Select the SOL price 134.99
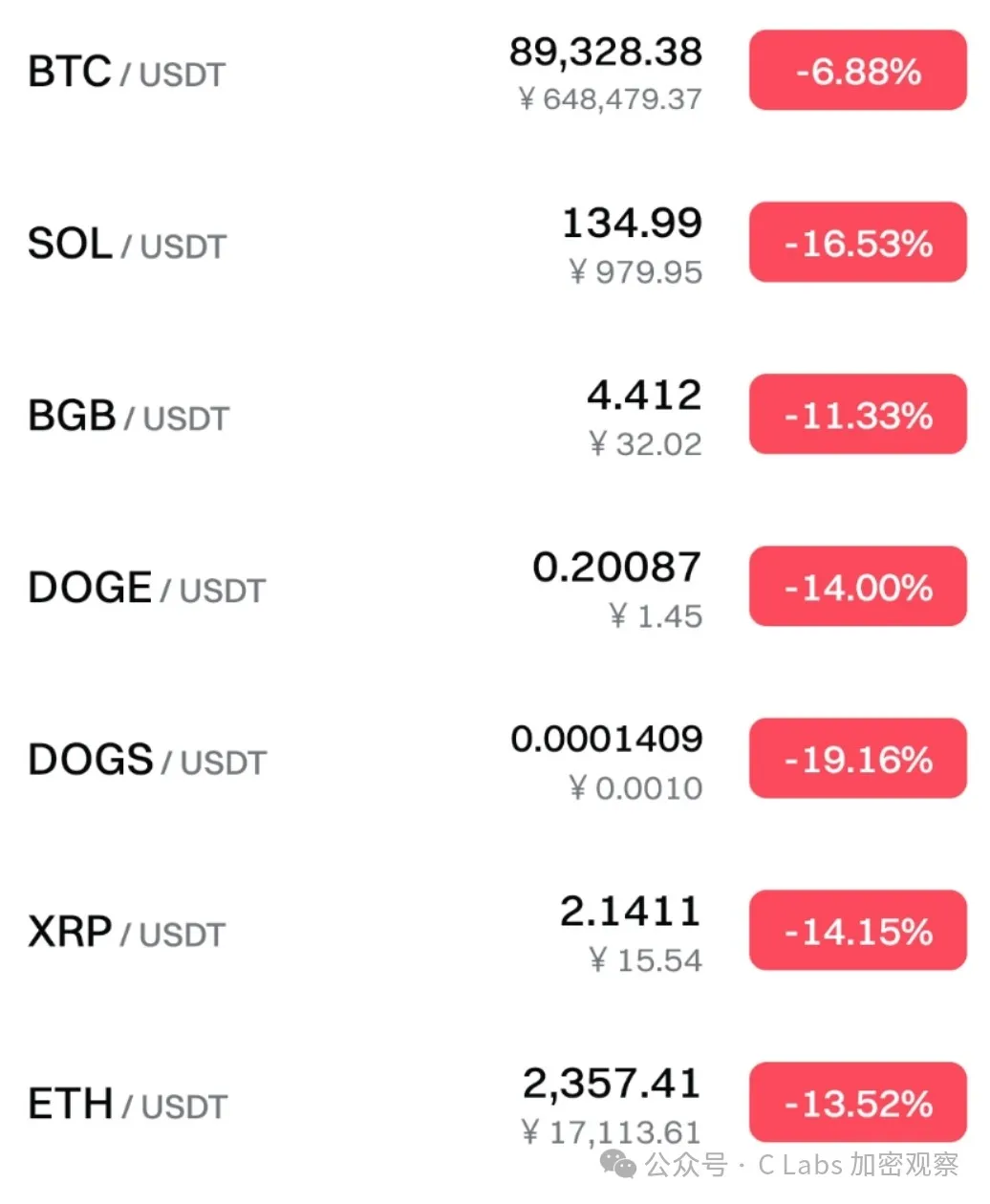Screen dimensions: 990x1204 [632, 224]
